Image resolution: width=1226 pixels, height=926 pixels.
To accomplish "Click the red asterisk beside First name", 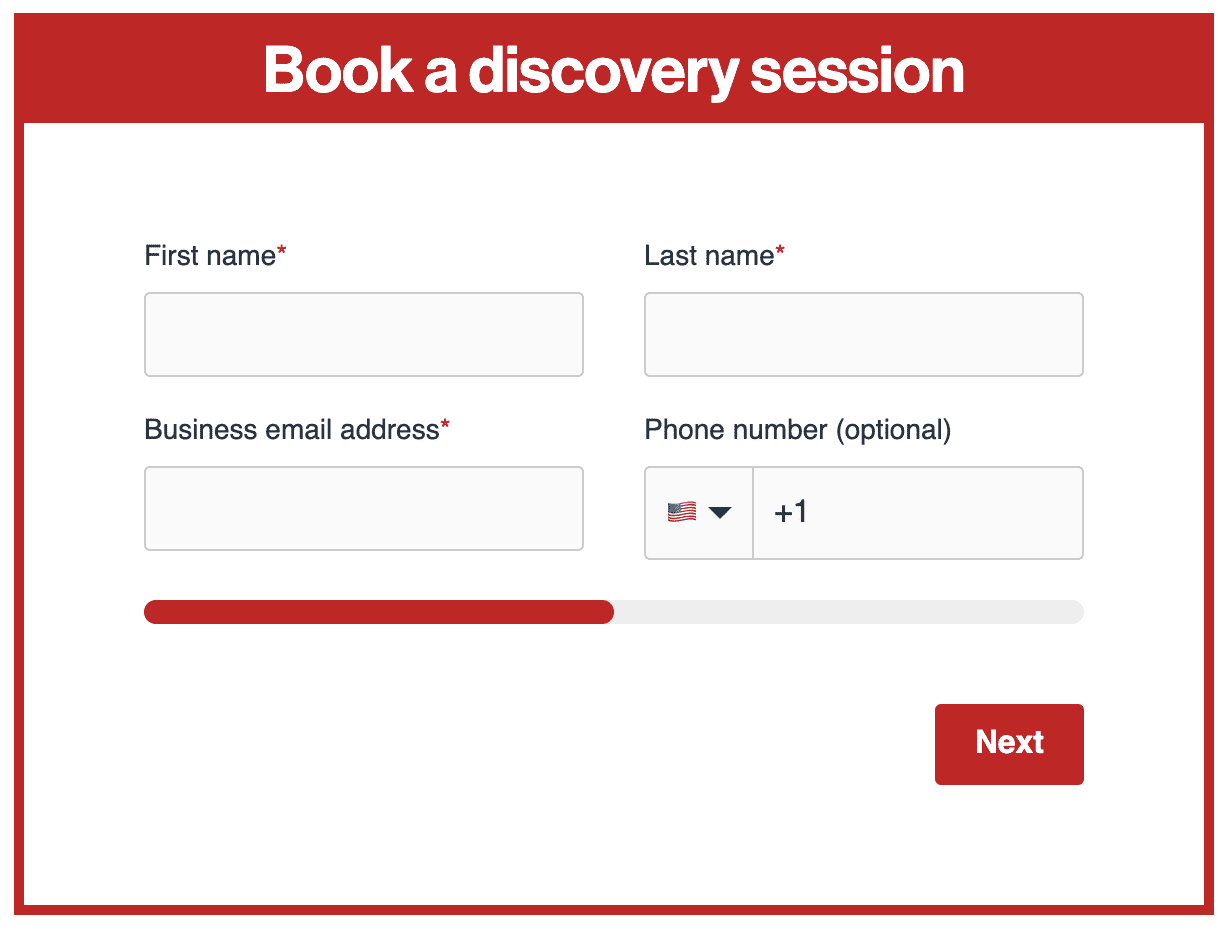I will [x=281, y=254].
